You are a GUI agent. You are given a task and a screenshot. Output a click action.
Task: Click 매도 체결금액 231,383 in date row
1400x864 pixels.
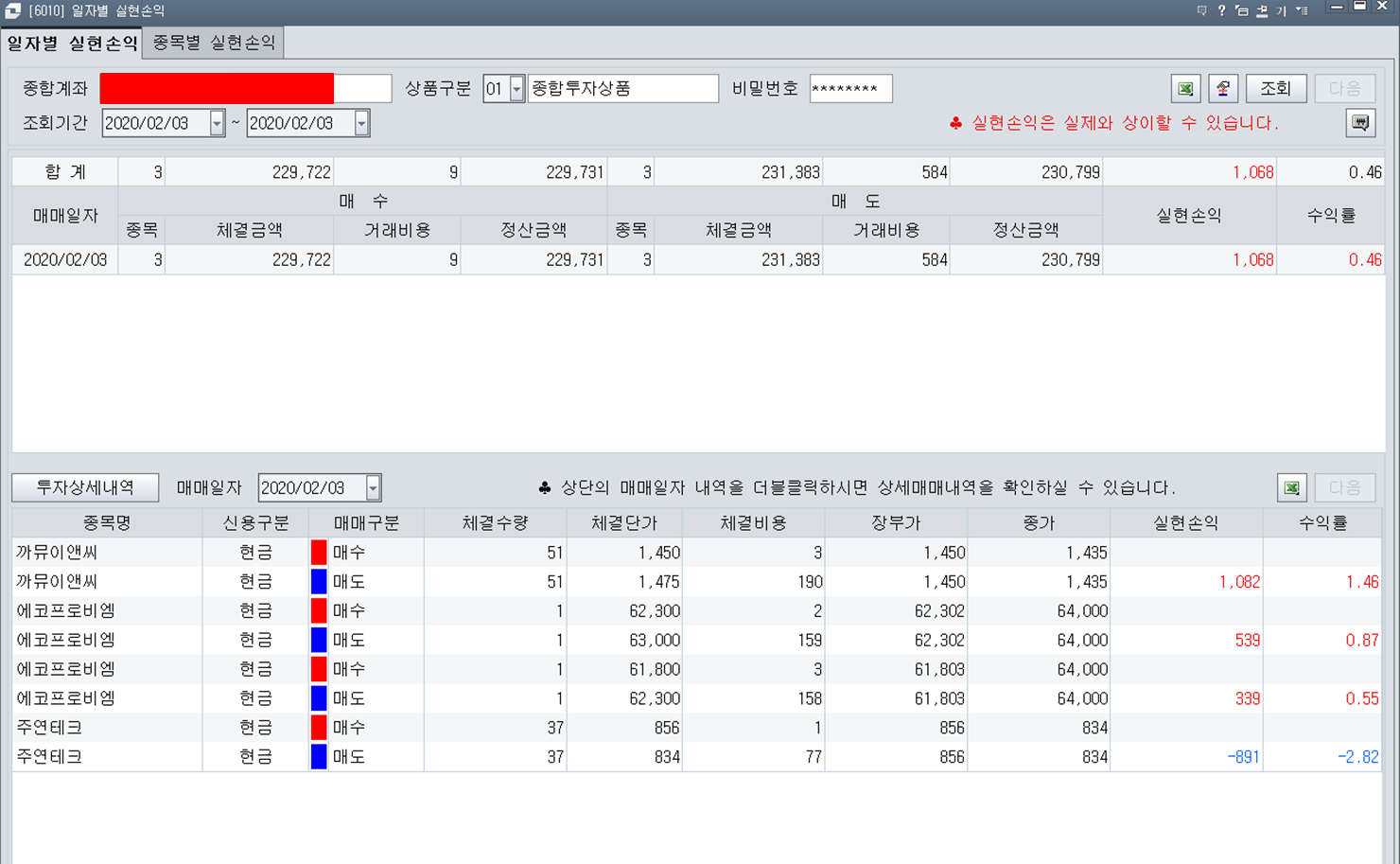pos(791,260)
